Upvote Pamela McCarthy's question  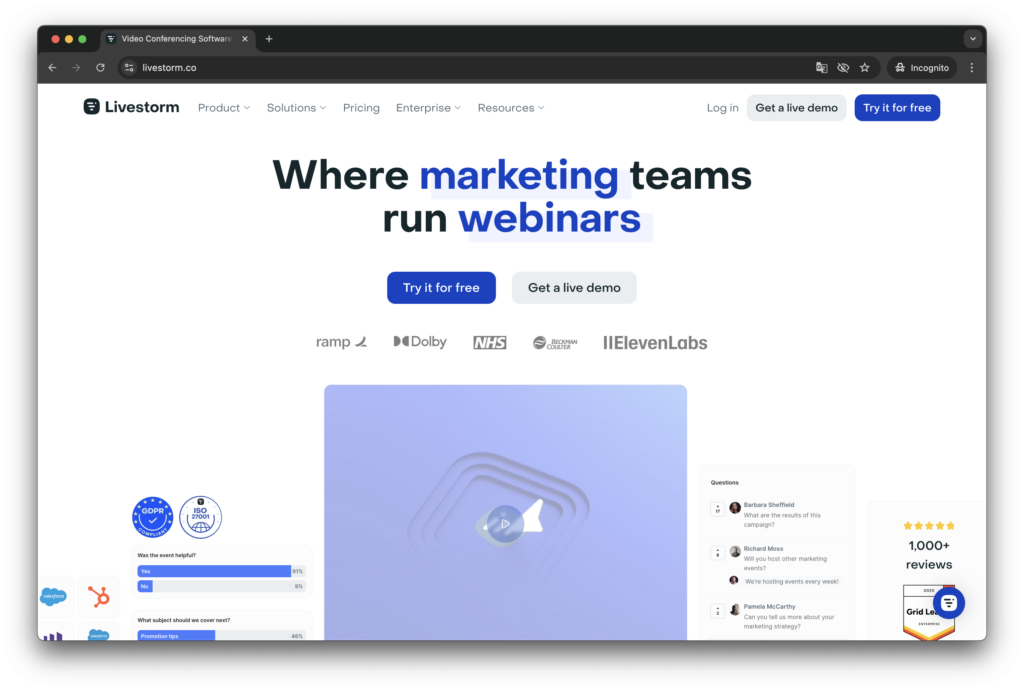717,611
